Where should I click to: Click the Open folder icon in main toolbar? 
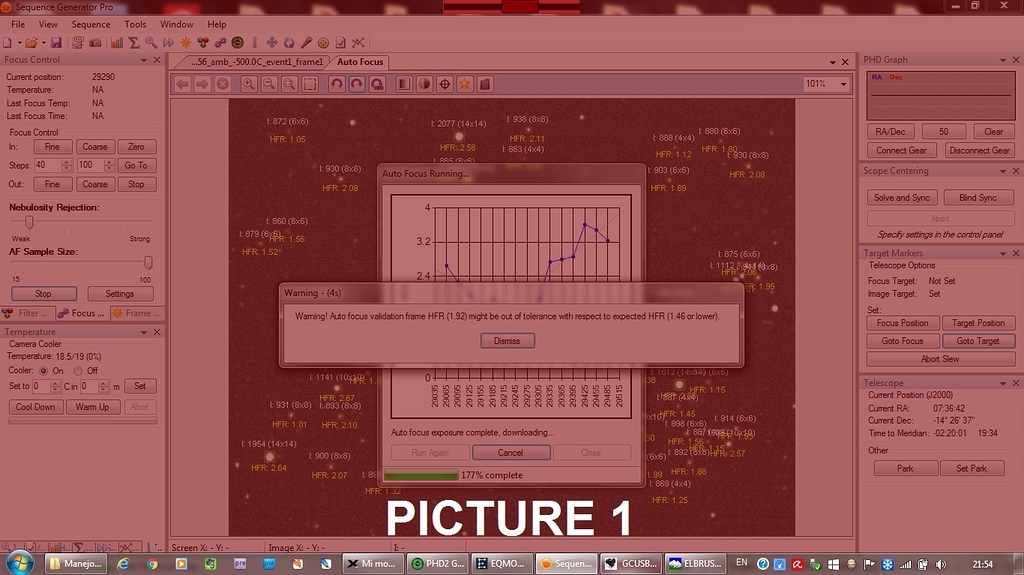[31, 42]
